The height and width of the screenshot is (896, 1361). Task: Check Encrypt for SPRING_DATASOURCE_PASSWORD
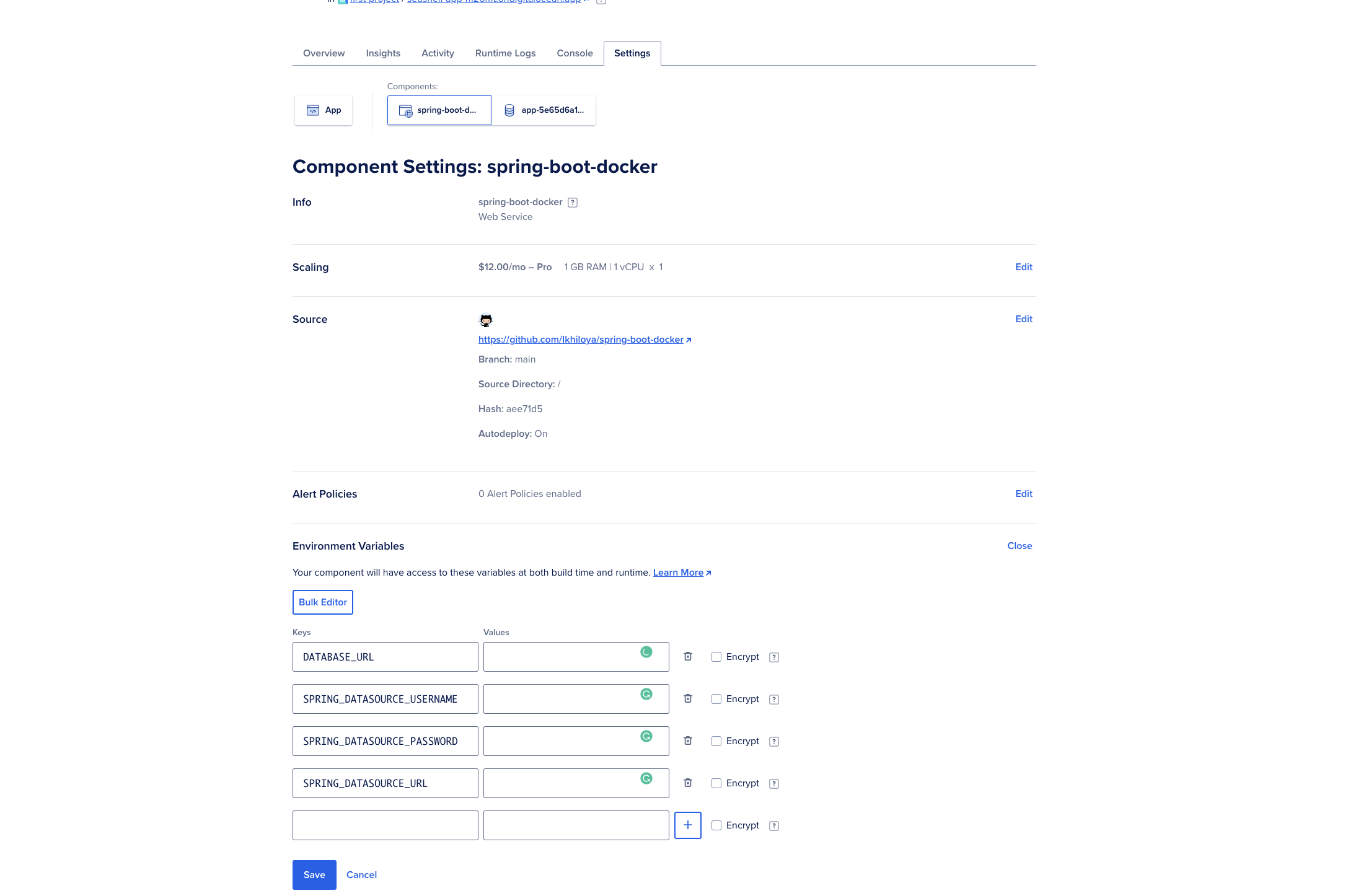(716, 741)
